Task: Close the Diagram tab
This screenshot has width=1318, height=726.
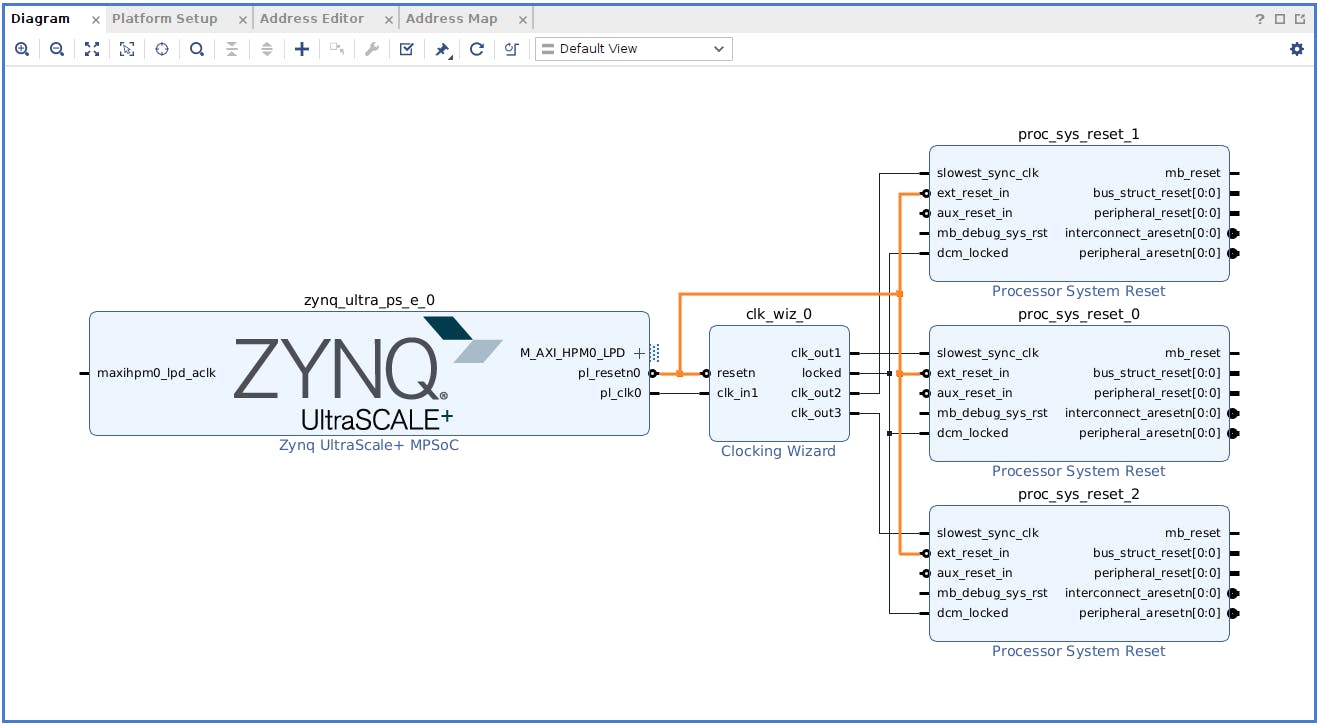Action: click(96, 20)
